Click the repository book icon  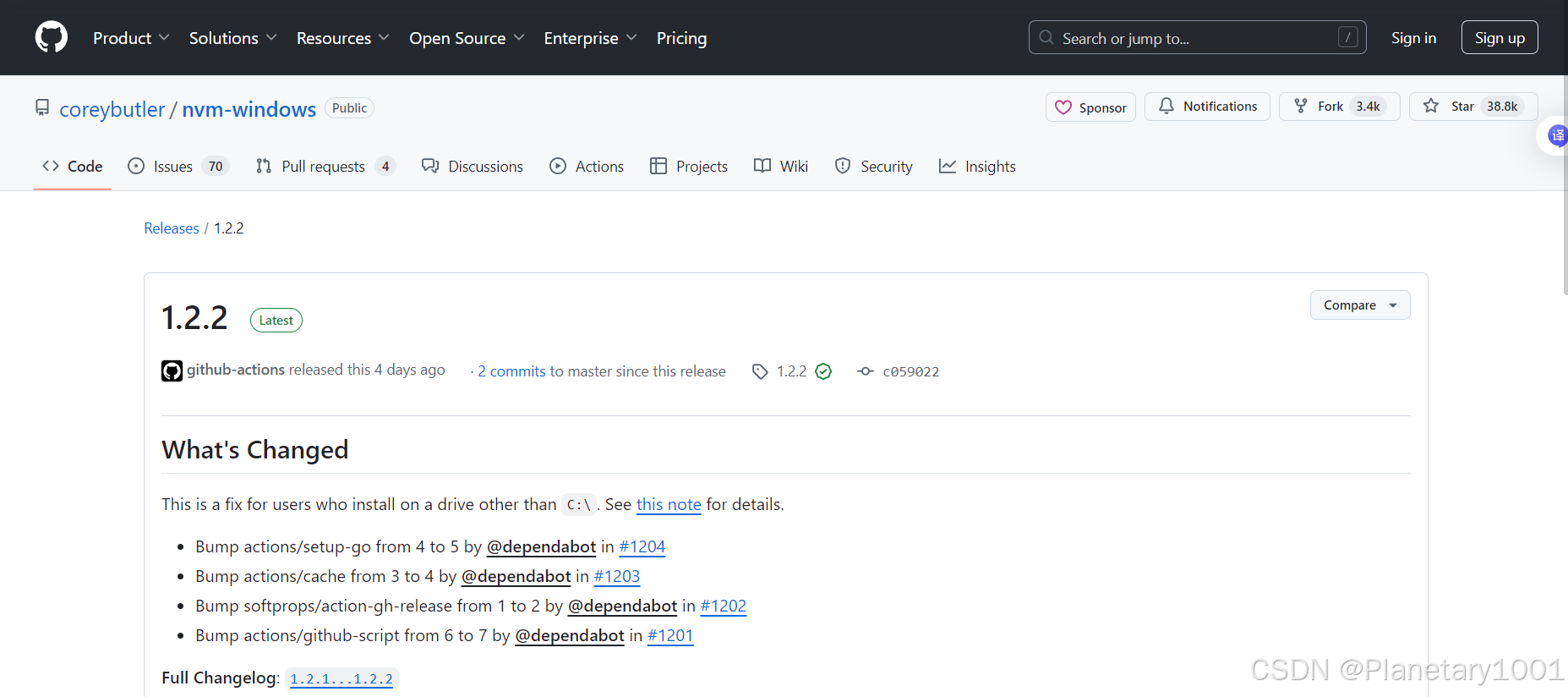tap(42, 107)
